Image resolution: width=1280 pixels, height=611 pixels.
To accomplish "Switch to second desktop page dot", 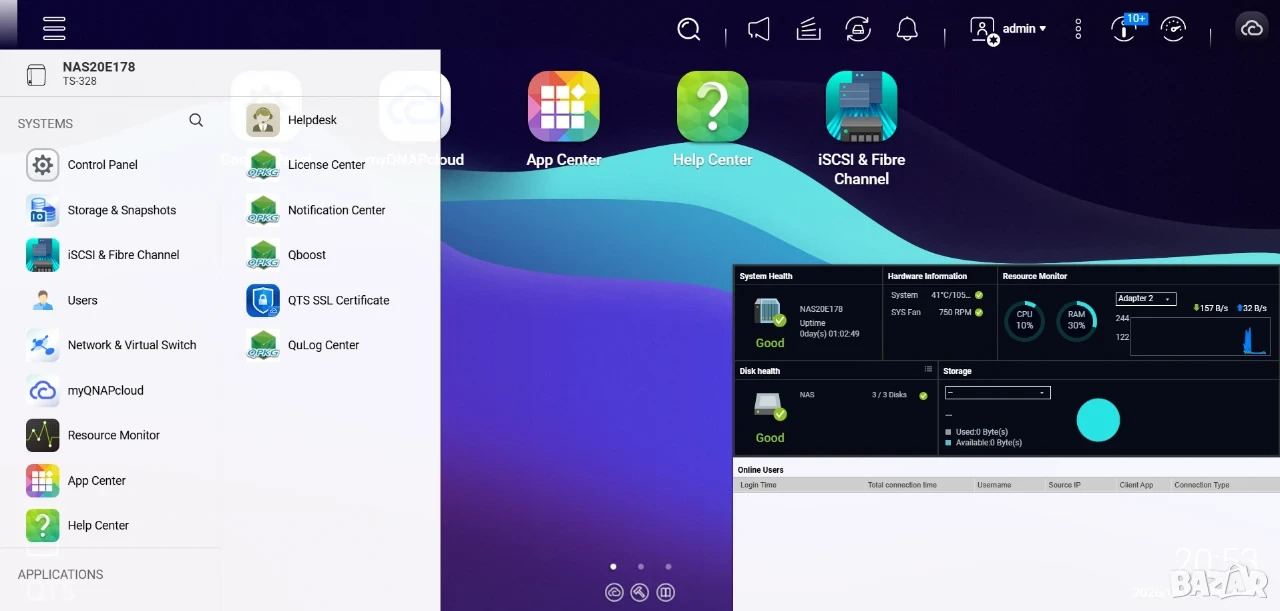I will 641,566.
